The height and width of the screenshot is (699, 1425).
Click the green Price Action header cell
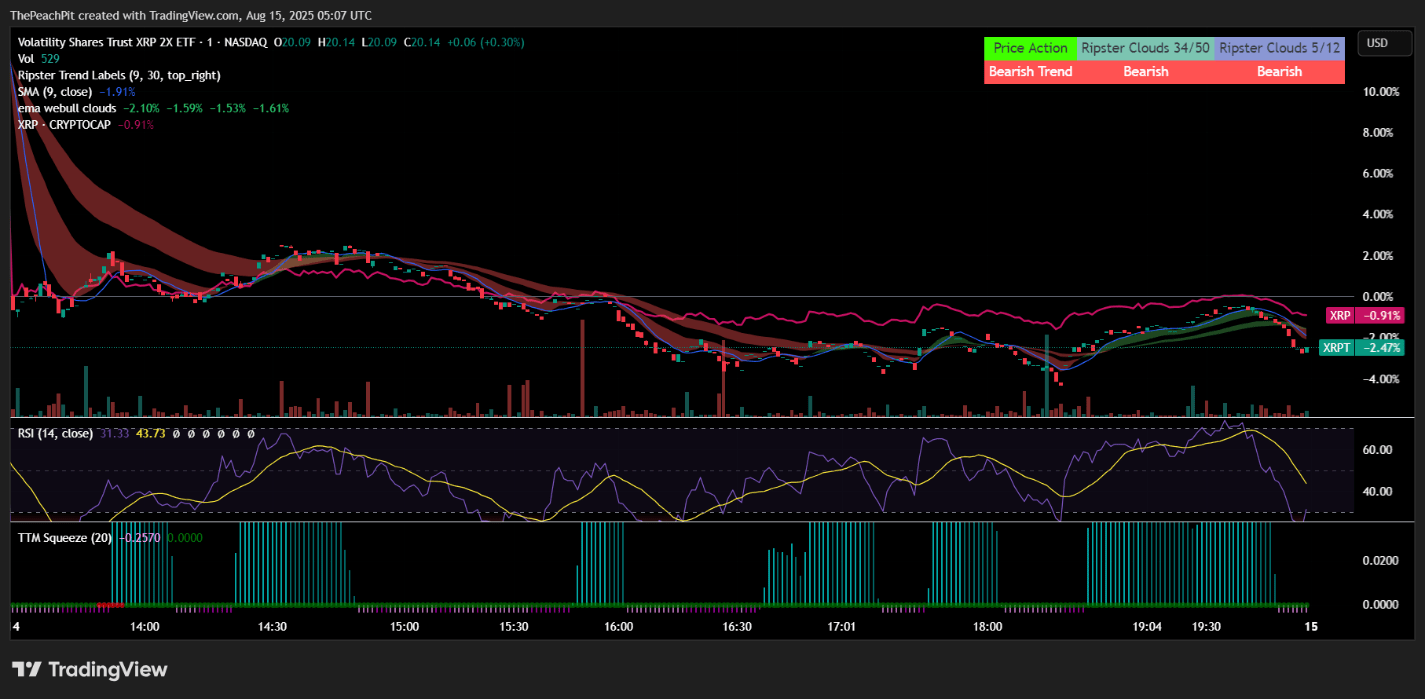(x=1030, y=47)
